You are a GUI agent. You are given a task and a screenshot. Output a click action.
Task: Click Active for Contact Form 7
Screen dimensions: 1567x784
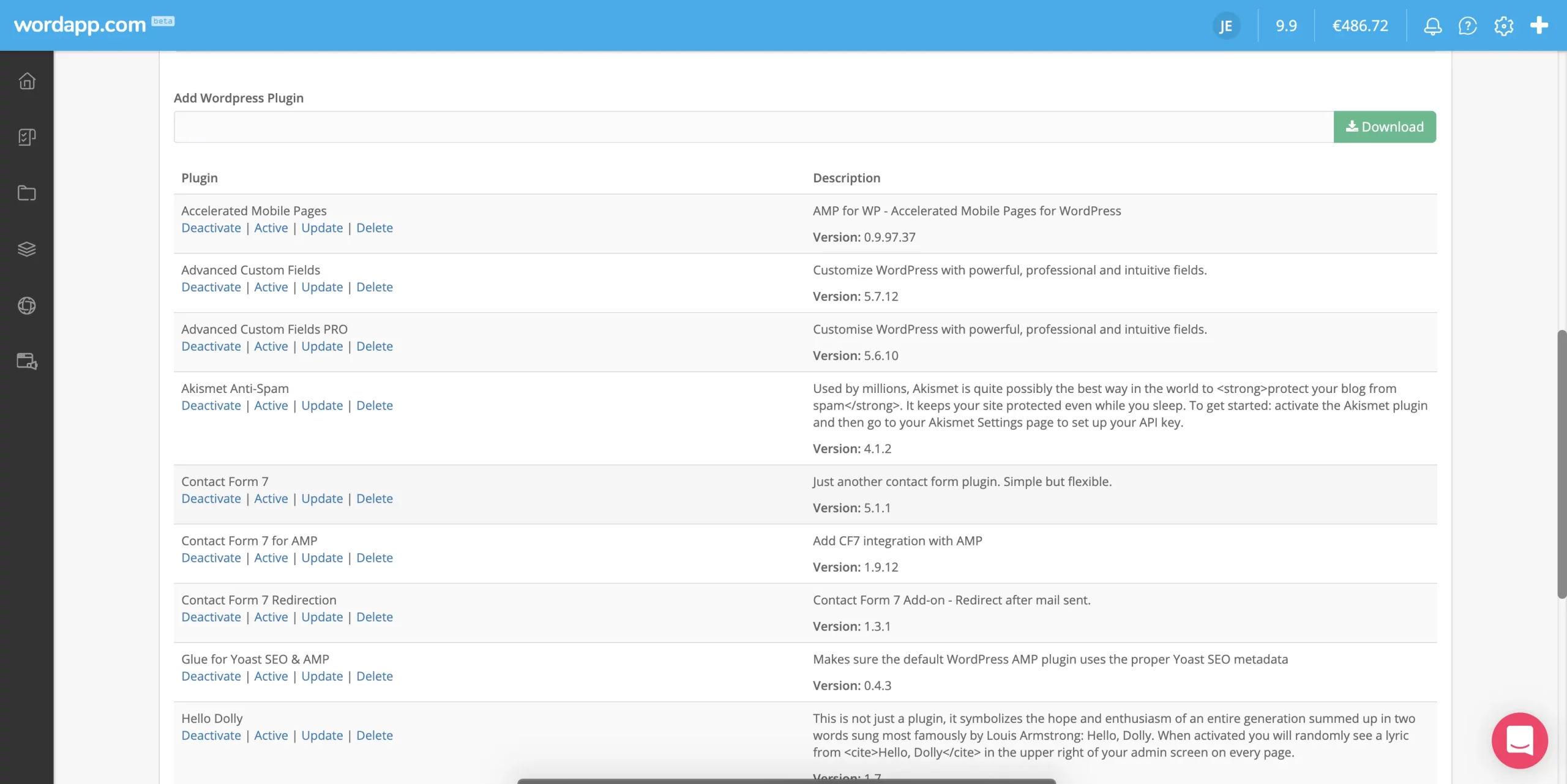click(x=271, y=499)
